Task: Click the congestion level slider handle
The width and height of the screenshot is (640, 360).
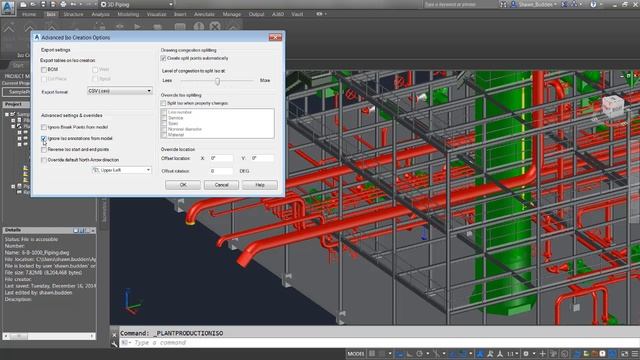Action: (x=218, y=81)
